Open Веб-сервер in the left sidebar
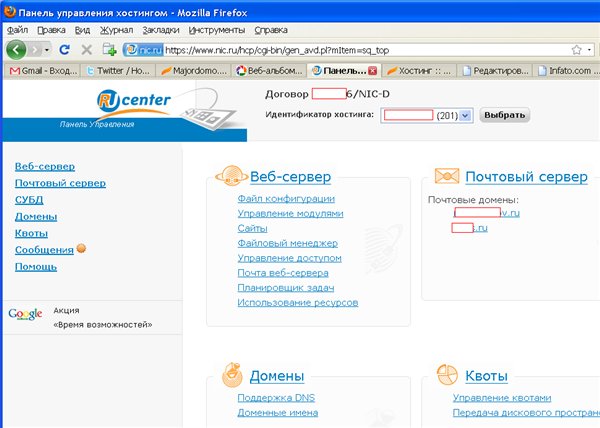The image size is (600, 428). click(45, 167)
